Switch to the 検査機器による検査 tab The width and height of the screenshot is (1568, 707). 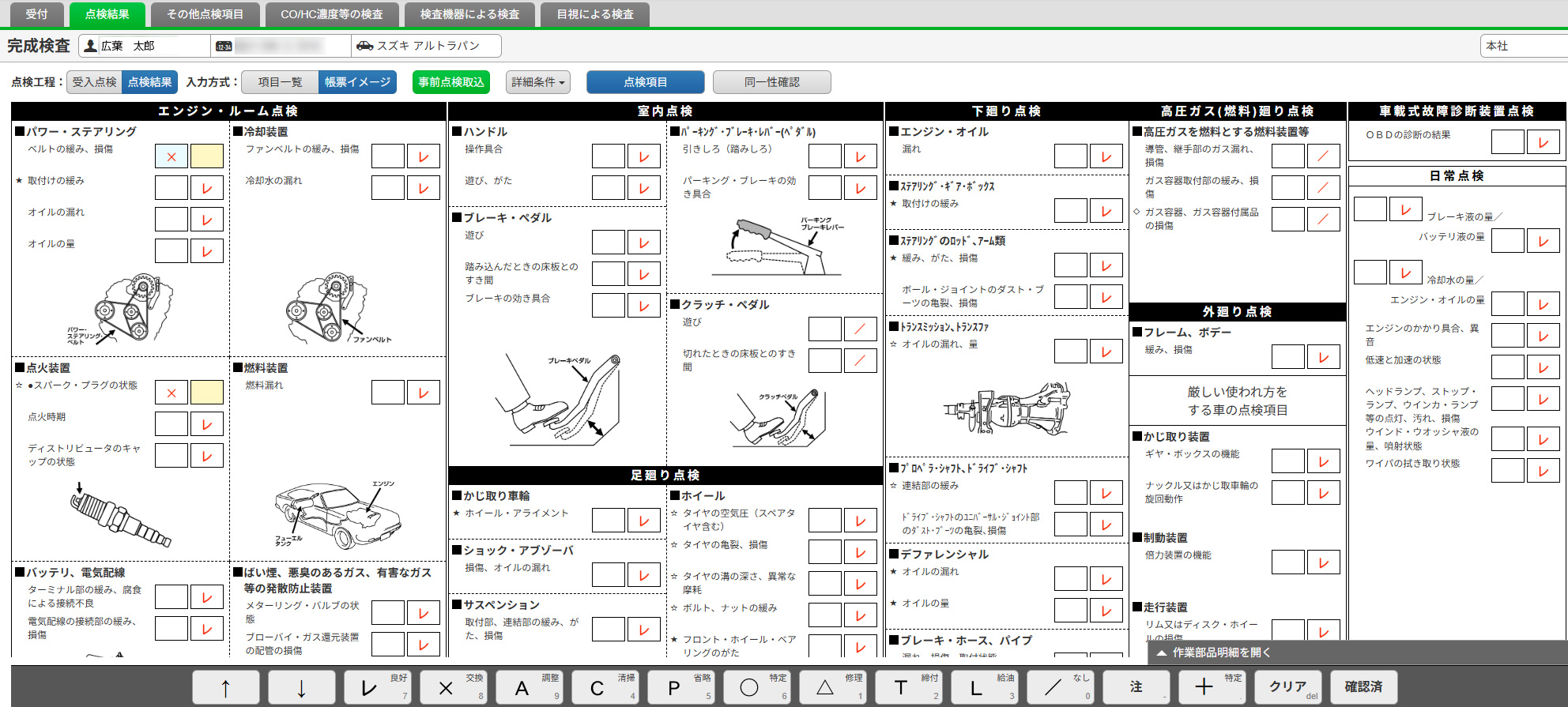470,14
